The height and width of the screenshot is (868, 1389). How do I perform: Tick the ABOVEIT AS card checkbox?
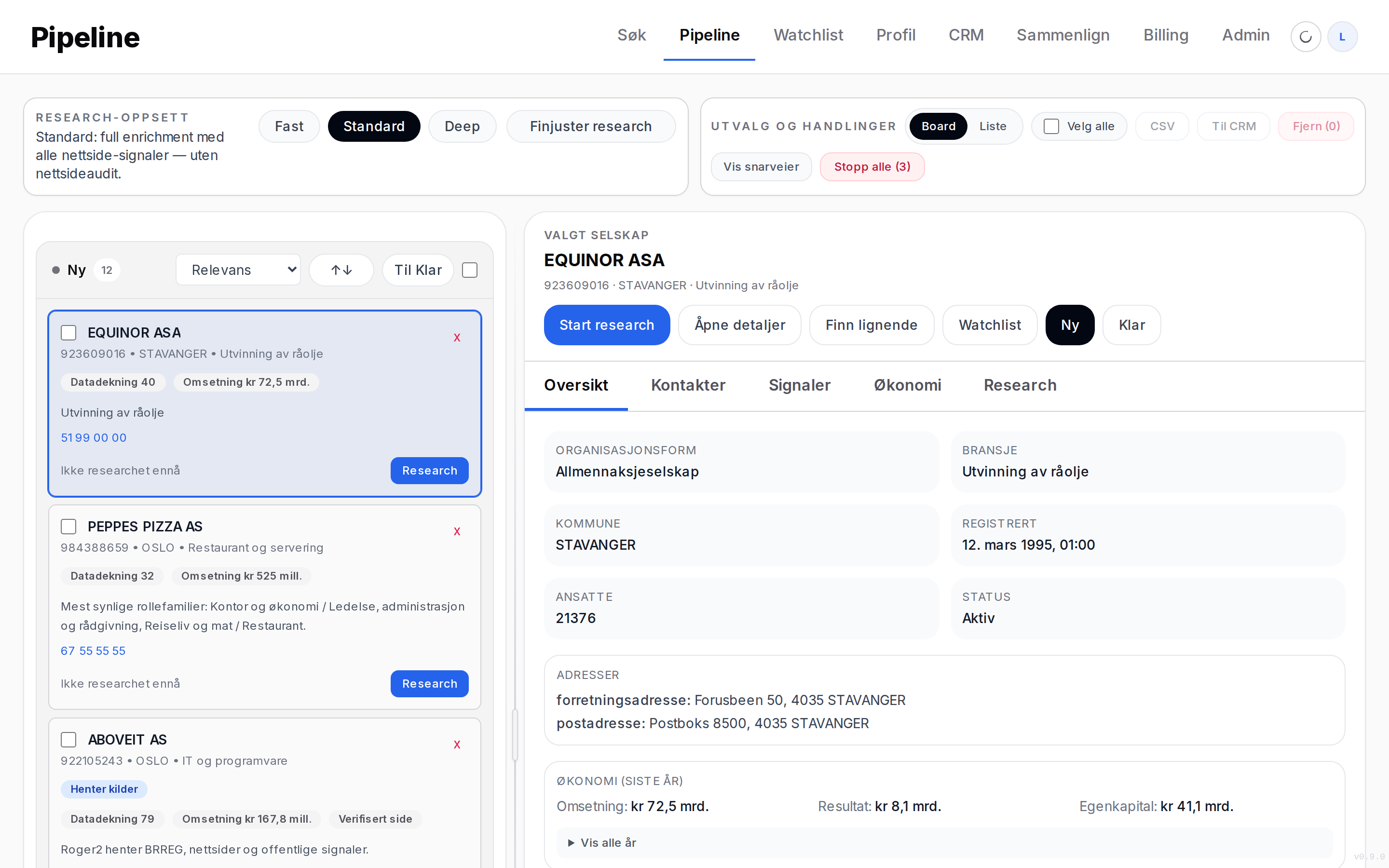[x=69, y=739]
